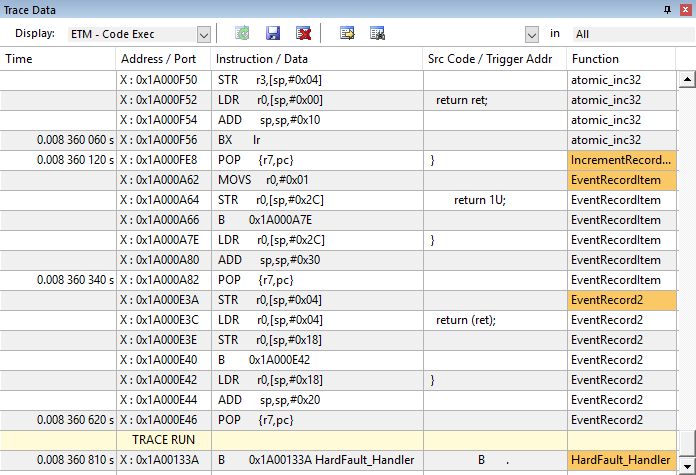
Task: Open the Display ETM - Code Exec dropdown
Action: [x=203, y=34]
